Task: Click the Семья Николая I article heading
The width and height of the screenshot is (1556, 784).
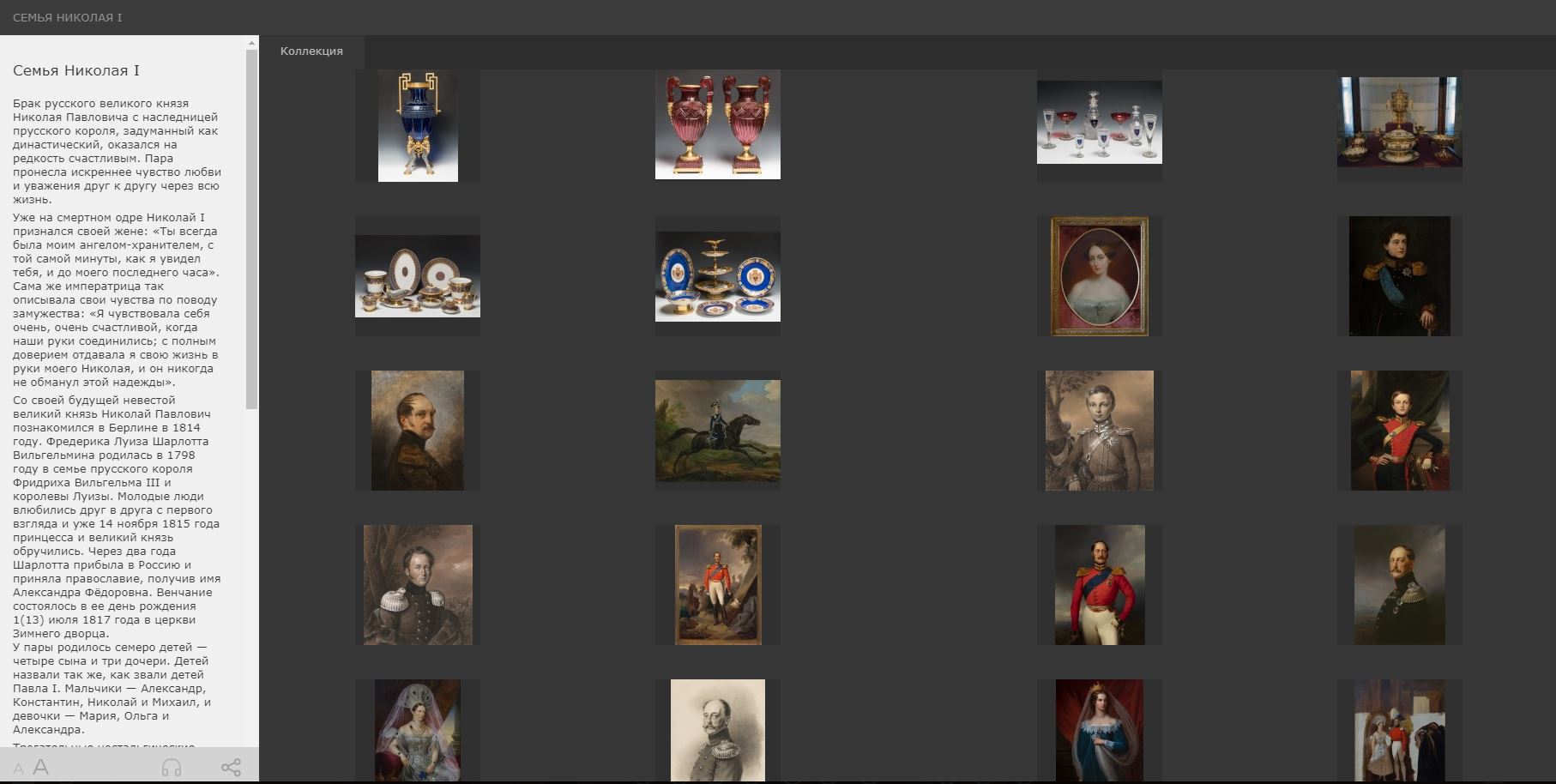Action: point(76,71)
